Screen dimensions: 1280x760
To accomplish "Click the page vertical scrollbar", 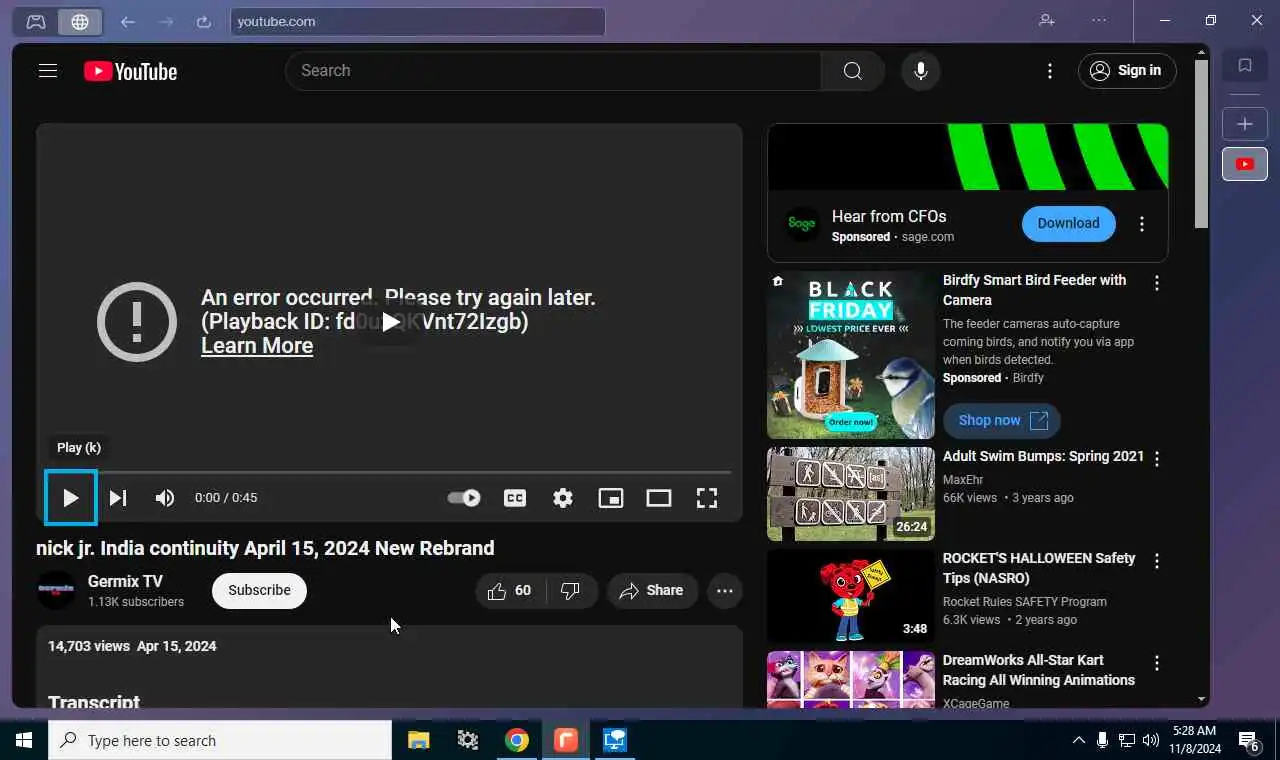I will (x=1202, y=142).
